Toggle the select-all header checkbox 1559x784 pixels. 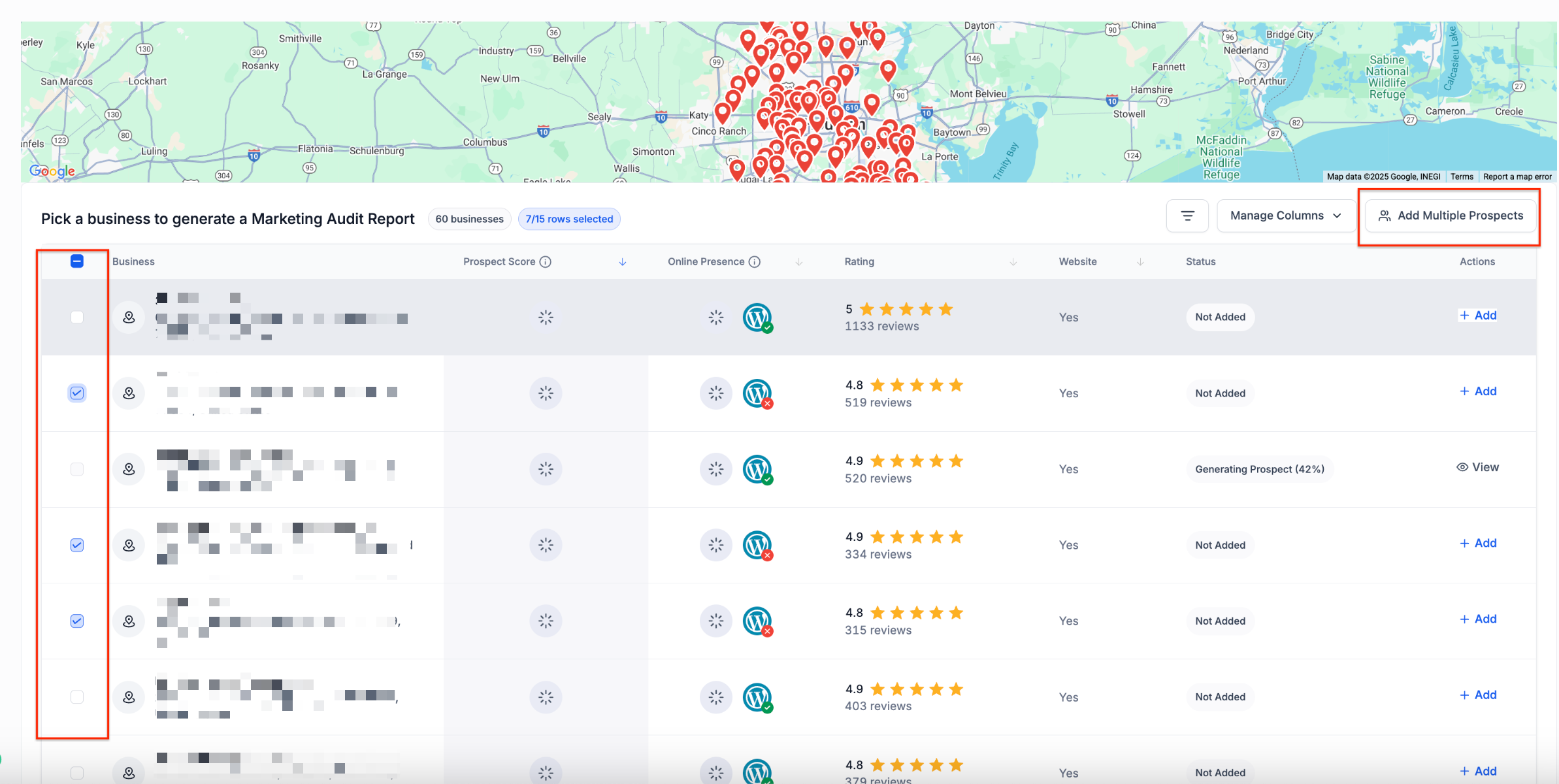[77, 261]
